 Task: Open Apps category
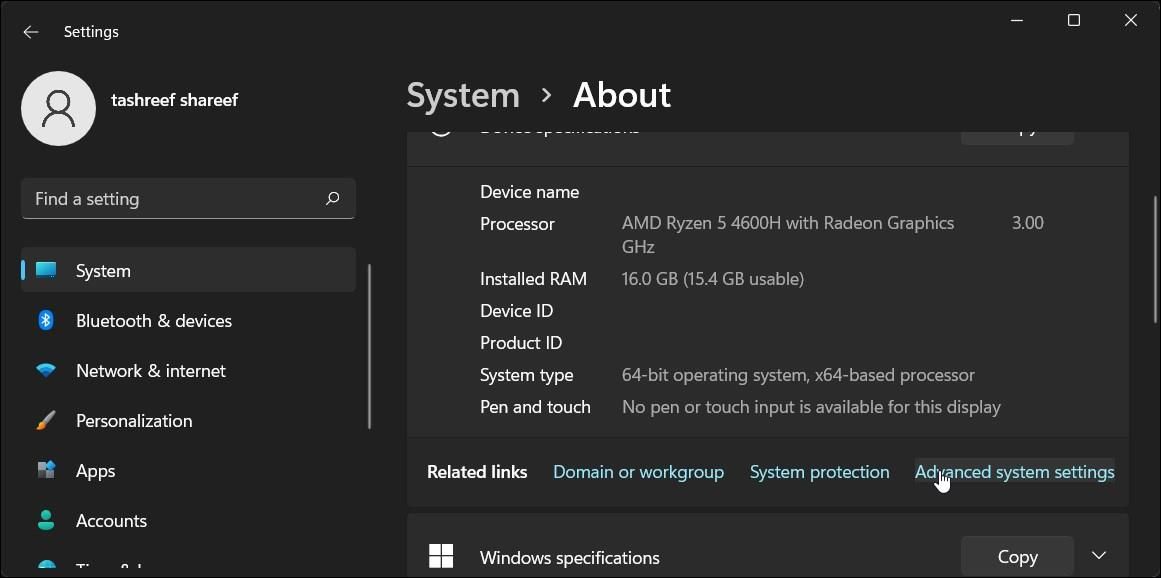[x=189, y=471]
